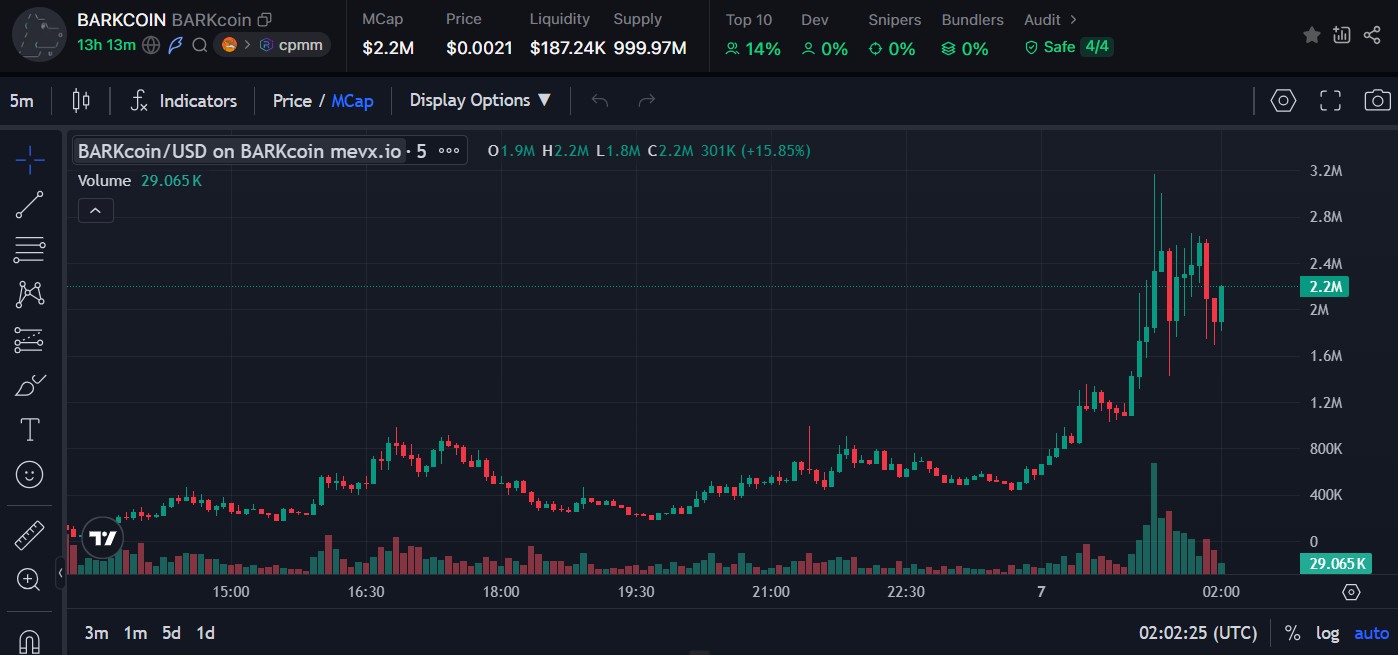The height and width of the screenshot is (655, 1398).
Task: Click the Safe 4/4 audit badge
Action: [x=1068, y=47]
